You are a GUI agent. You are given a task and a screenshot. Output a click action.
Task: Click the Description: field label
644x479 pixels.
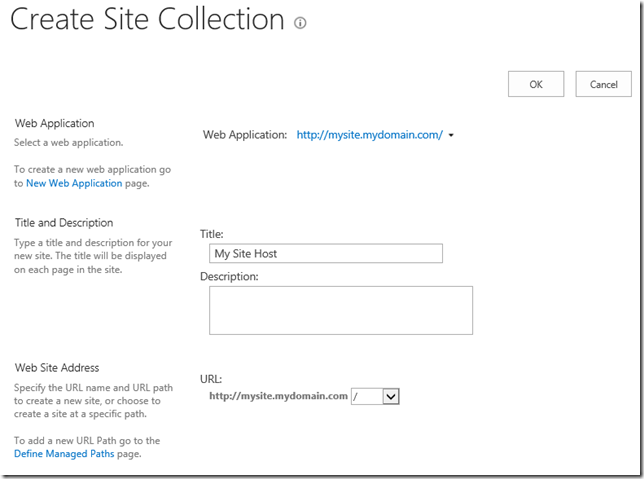[229, 276]
